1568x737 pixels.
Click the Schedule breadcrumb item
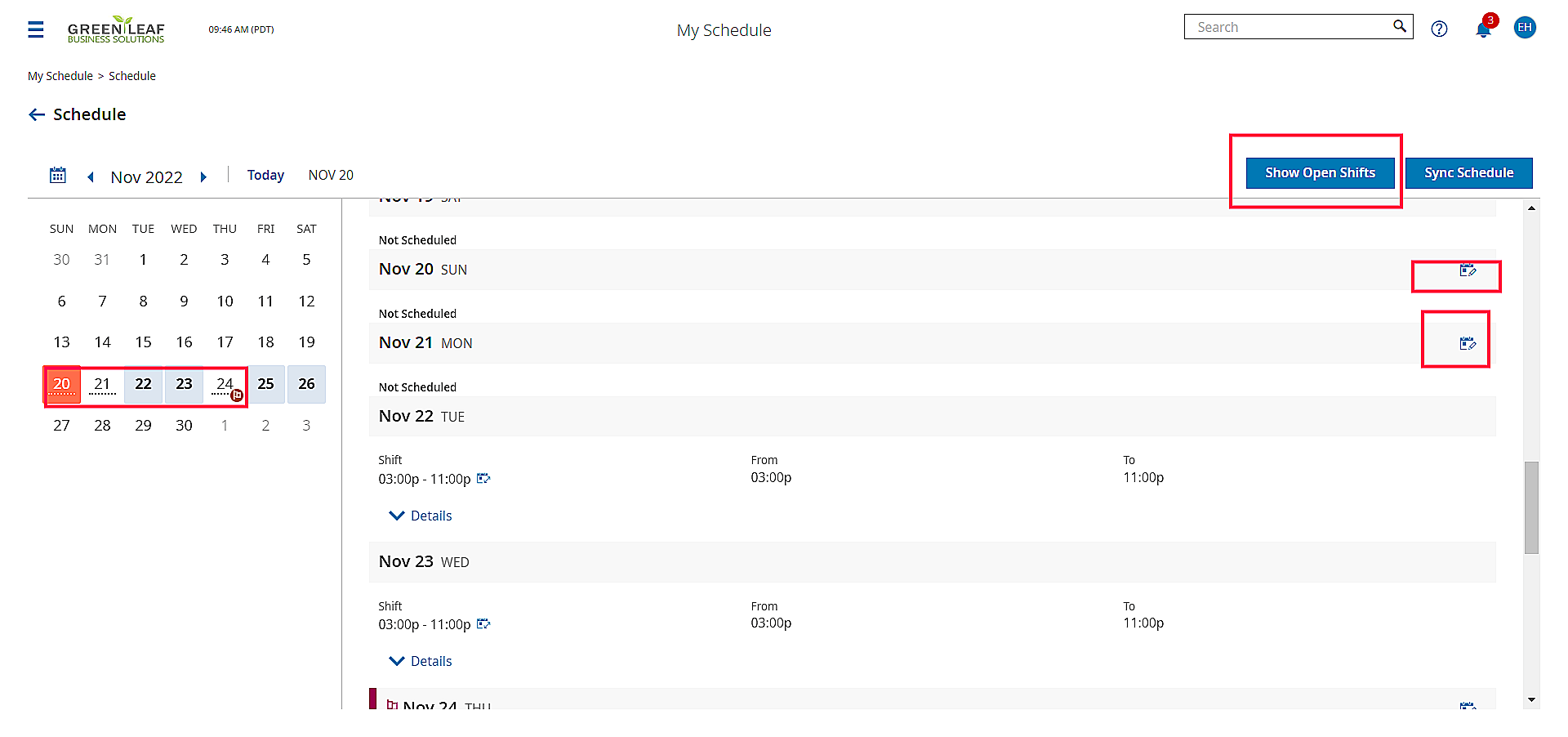click(132, 76)
